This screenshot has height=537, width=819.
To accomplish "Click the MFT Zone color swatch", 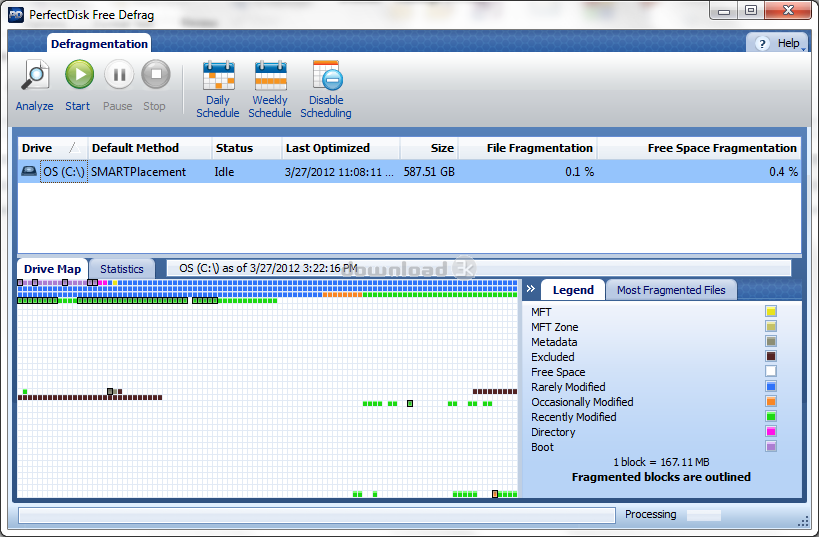I will tap(771, 326).
